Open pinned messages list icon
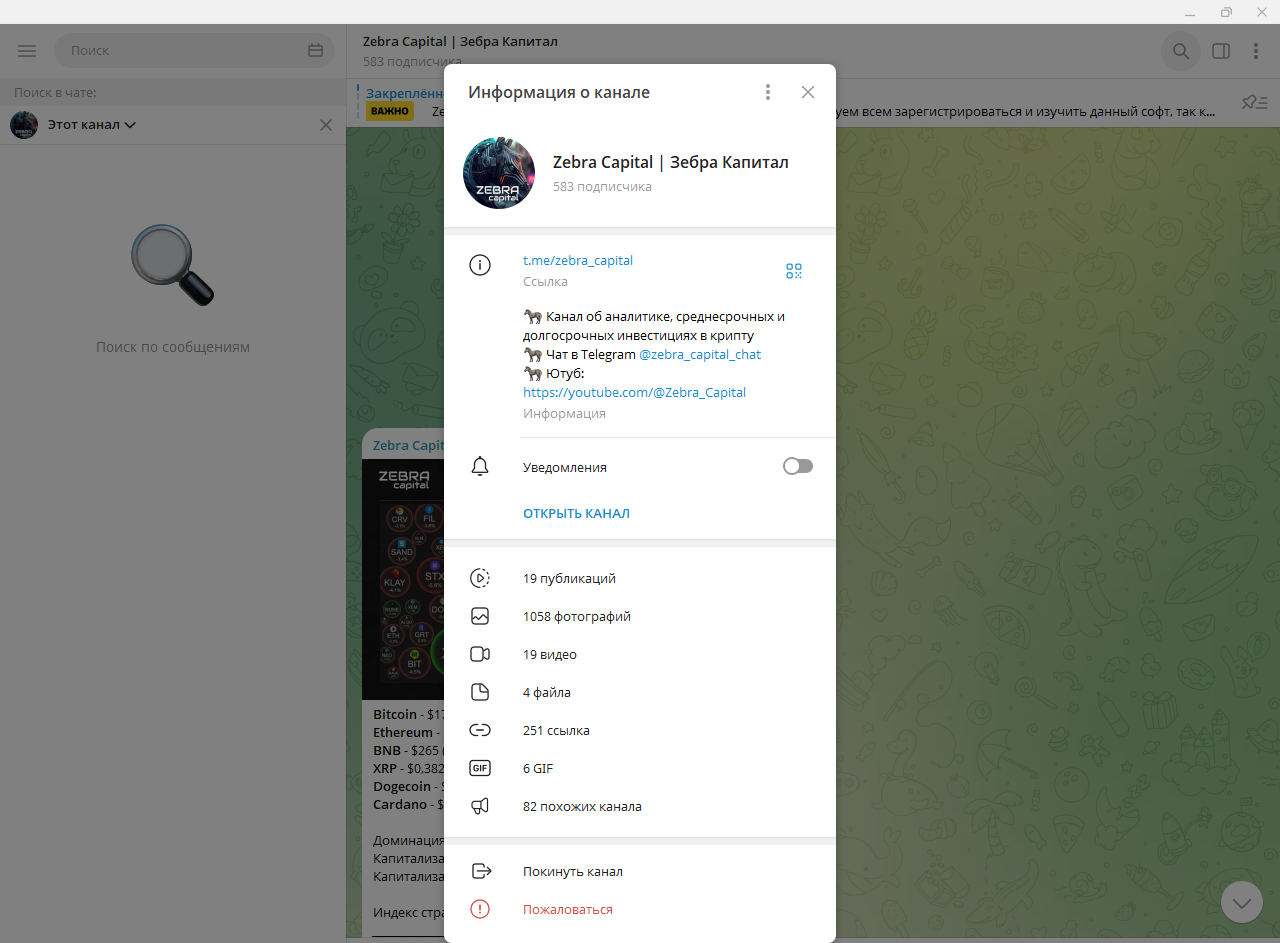Image resolution: width=1280 pixels, height=943 pixels. tap(1254, 102)
